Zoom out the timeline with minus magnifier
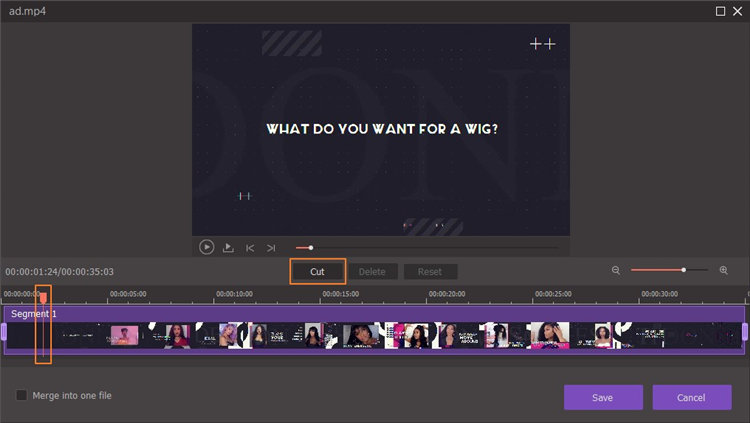The image size is (750, 423). 616,271
